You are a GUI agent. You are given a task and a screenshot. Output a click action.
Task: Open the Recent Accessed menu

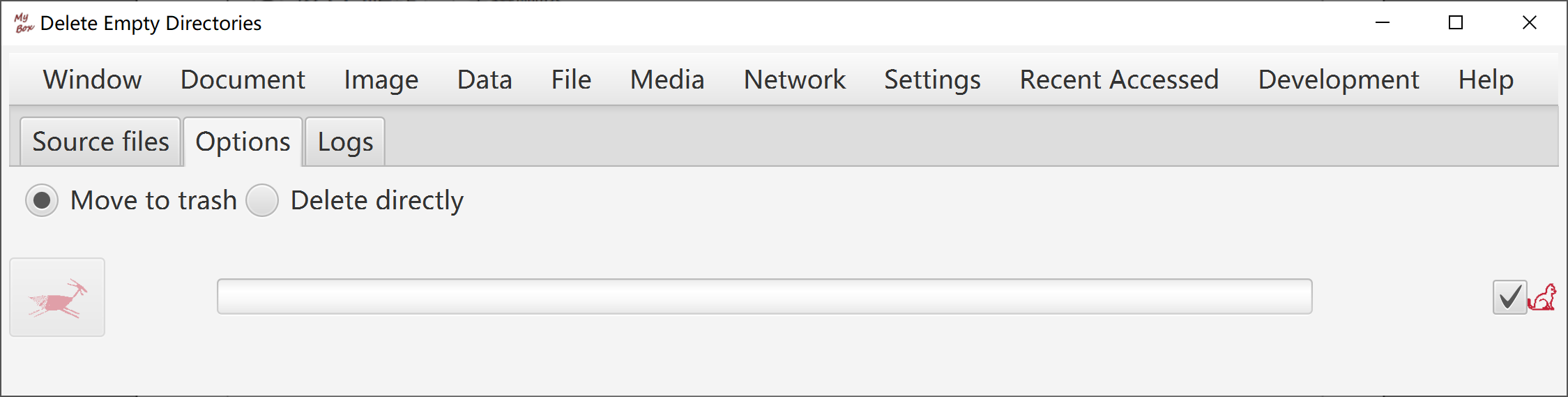(1119, 80)
